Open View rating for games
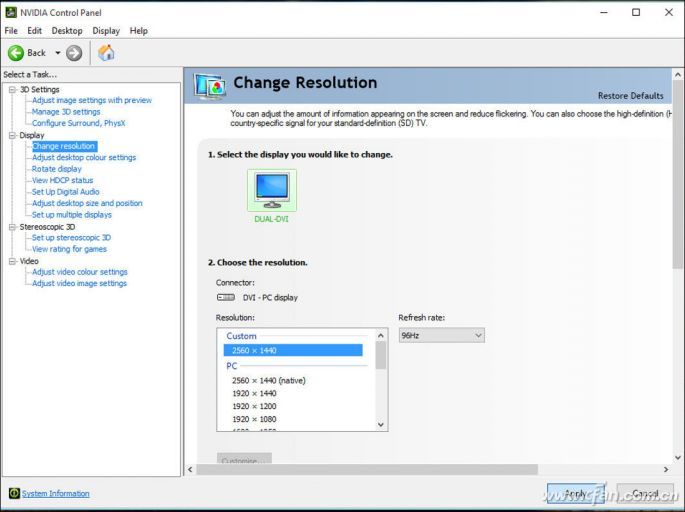Viewport: 685px width, 512px height. click(69, 249)
